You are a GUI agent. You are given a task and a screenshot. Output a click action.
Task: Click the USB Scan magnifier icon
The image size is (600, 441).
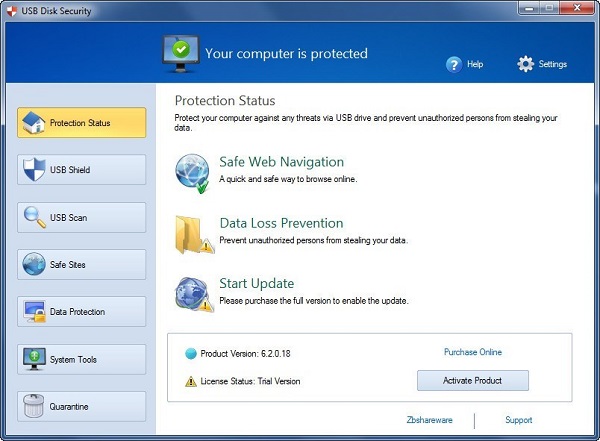(34, 217)
